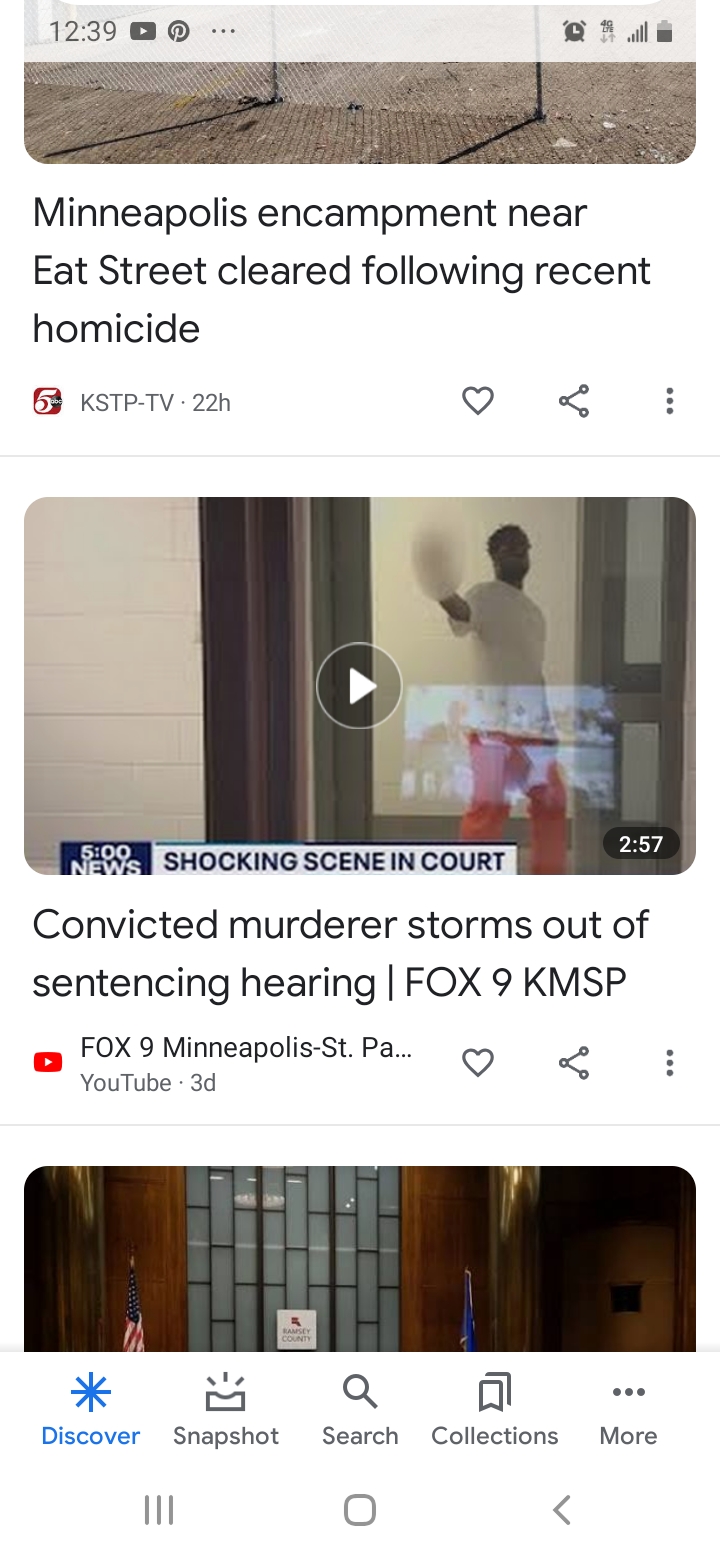Like the Convicted murderer FOX 9 story
The width and height of the screenshot is (720, 1560).
tap(478, 1062)
